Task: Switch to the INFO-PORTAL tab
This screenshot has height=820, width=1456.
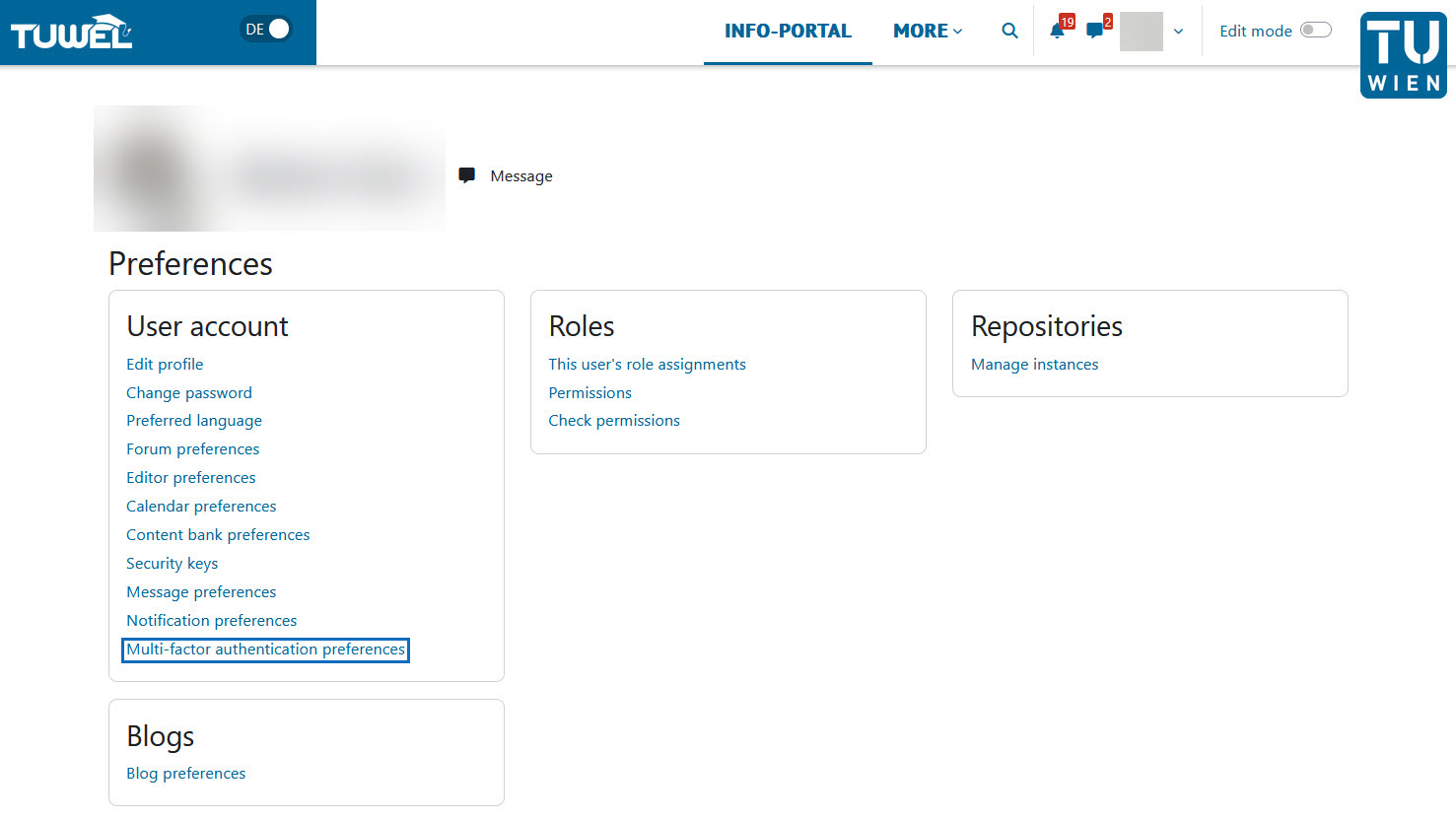Action: [788, 31]
